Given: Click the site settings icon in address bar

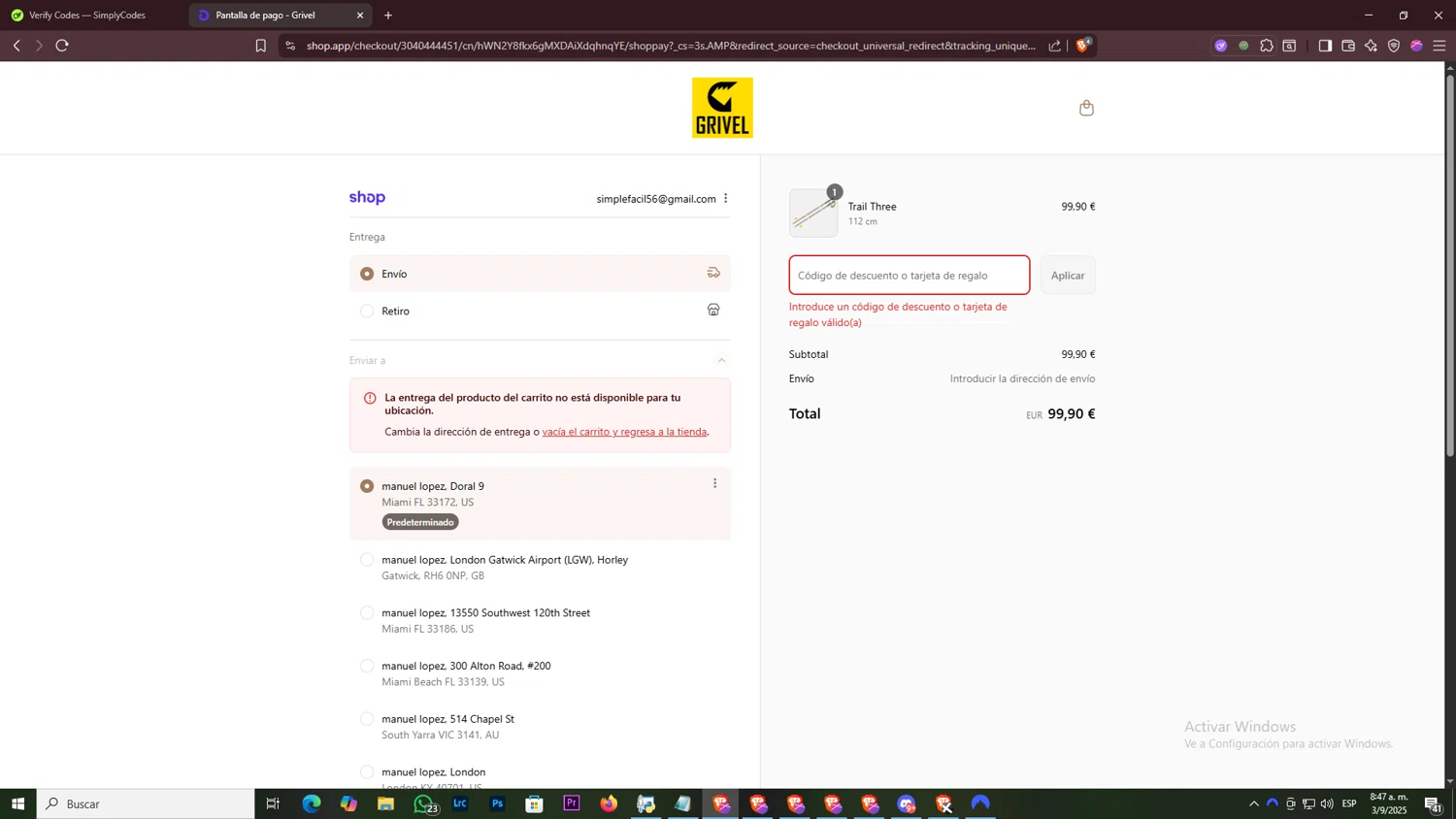Looking at the screenshot, I should pos(290,46).
